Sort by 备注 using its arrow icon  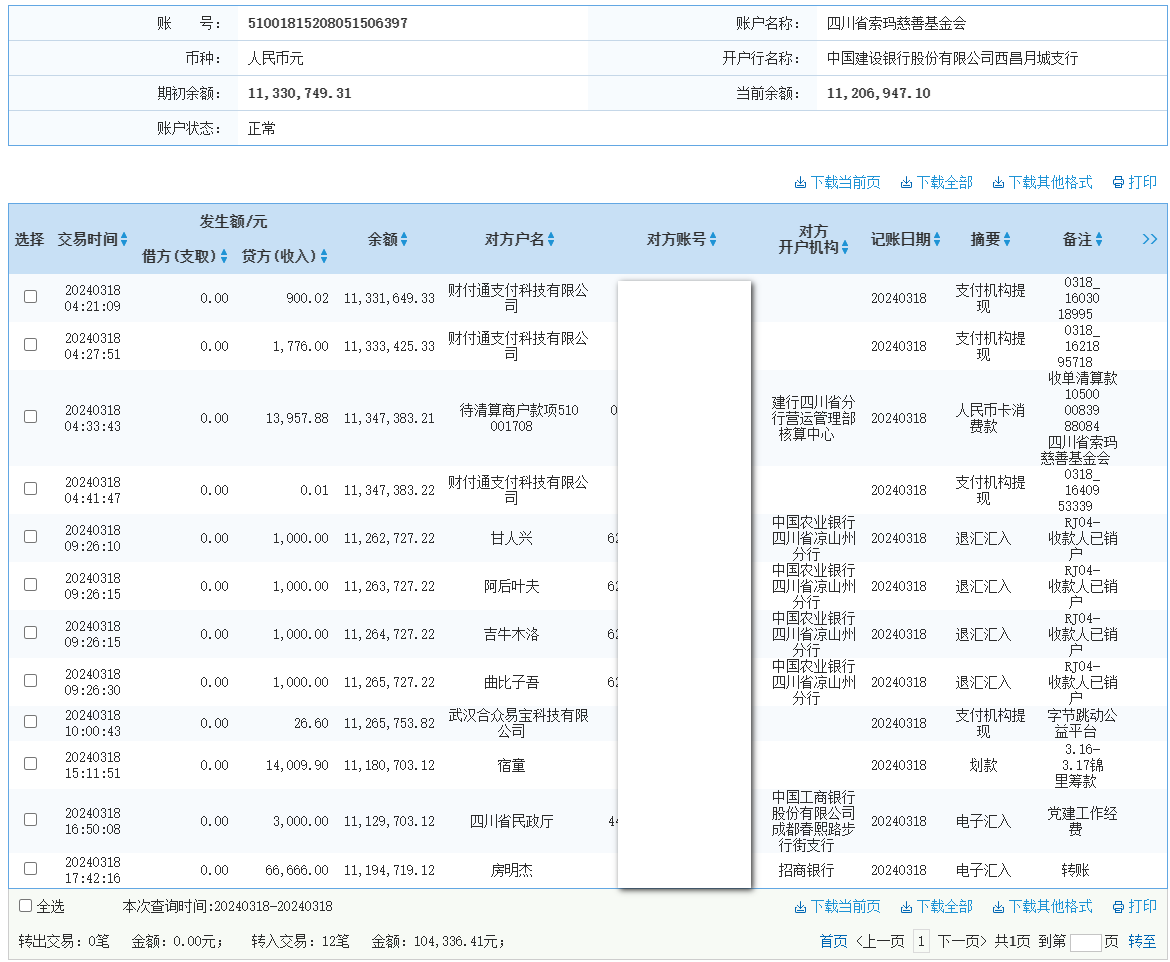[1098, 240]
